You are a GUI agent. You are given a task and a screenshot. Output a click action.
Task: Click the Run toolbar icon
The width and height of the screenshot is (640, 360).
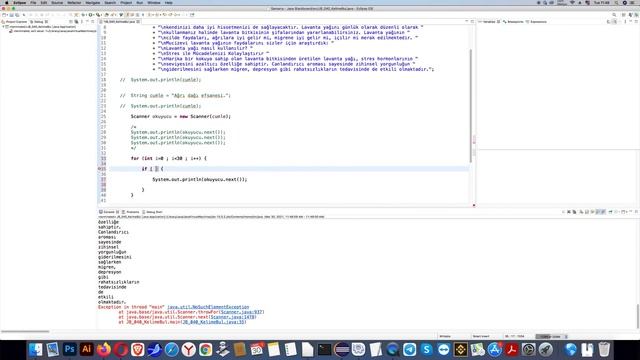pos(91,15)
